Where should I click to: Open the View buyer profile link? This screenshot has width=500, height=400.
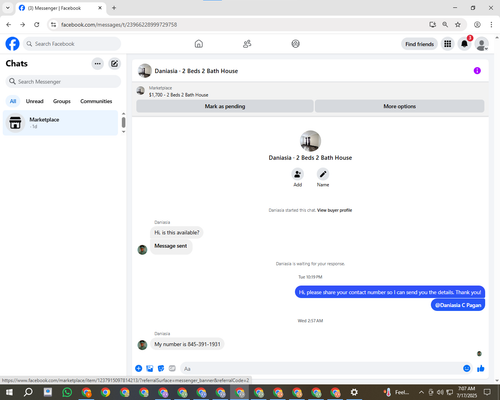tap(334, 210)
